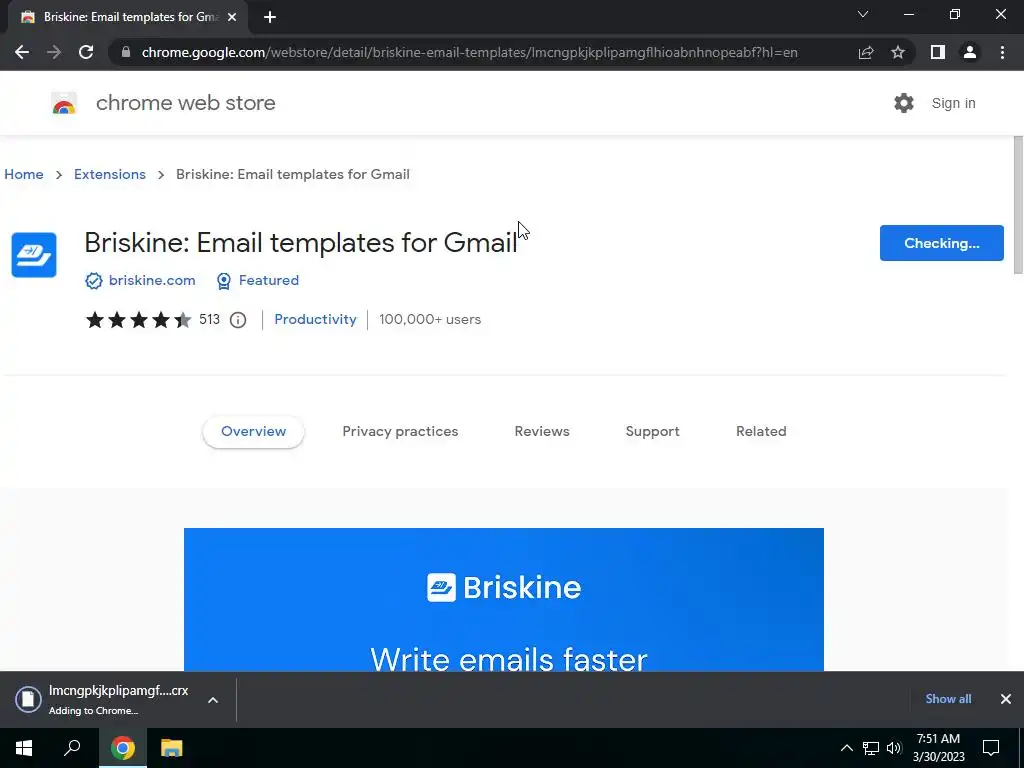The image size is (1024, 768).
Task: Share this page from address bar
Action: click(x=866, y=52)
